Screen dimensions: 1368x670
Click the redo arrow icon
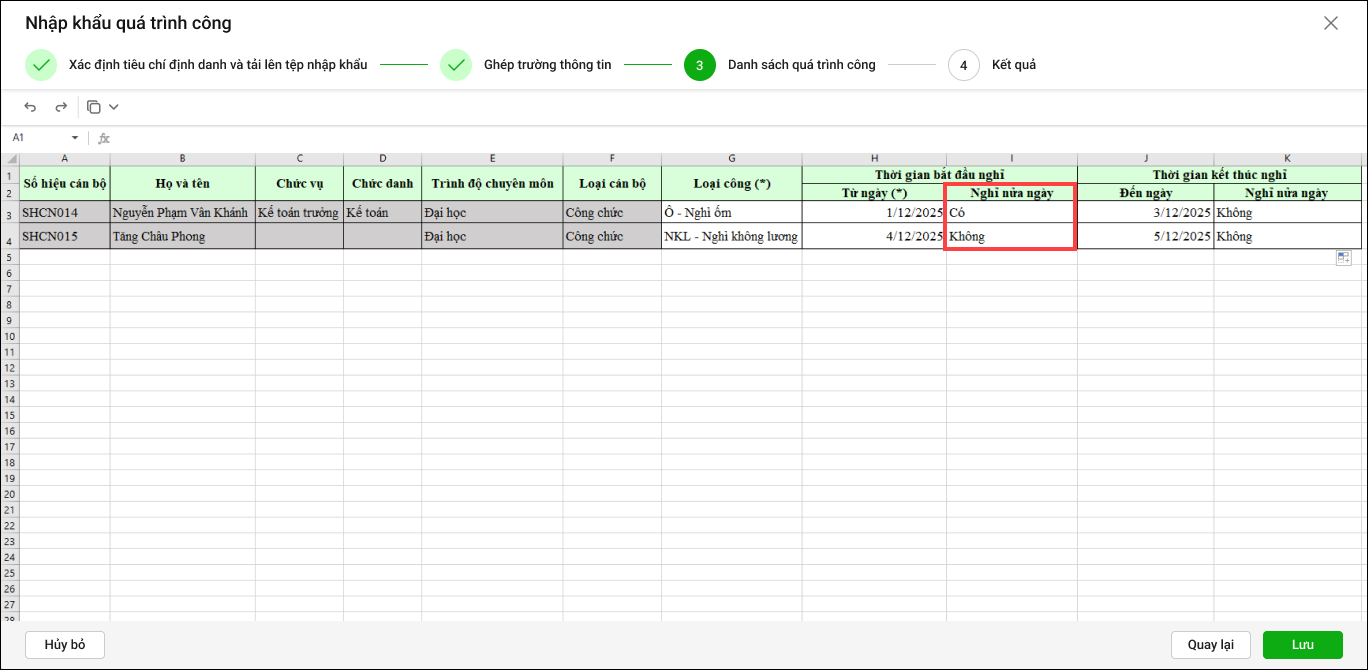point(61,107)
